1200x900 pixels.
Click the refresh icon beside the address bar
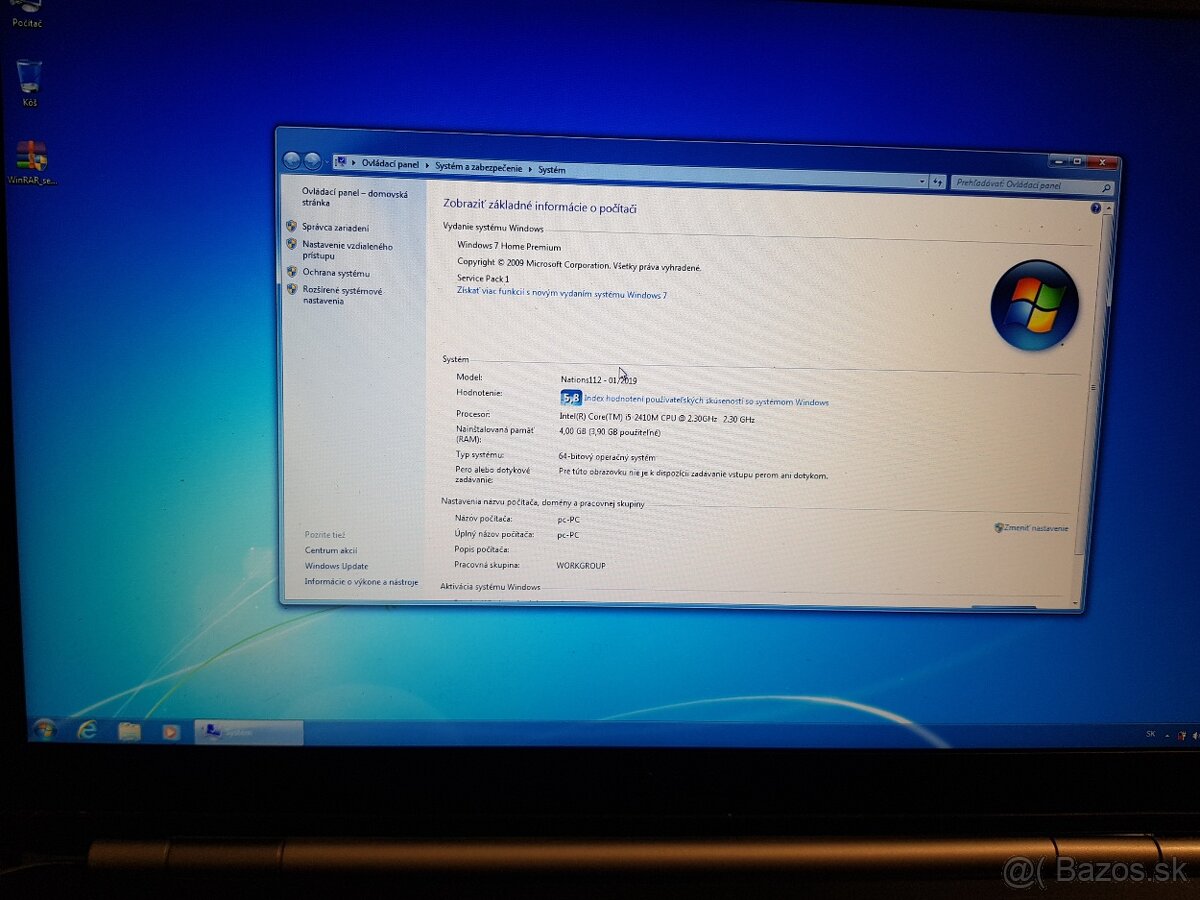[938, 182]
